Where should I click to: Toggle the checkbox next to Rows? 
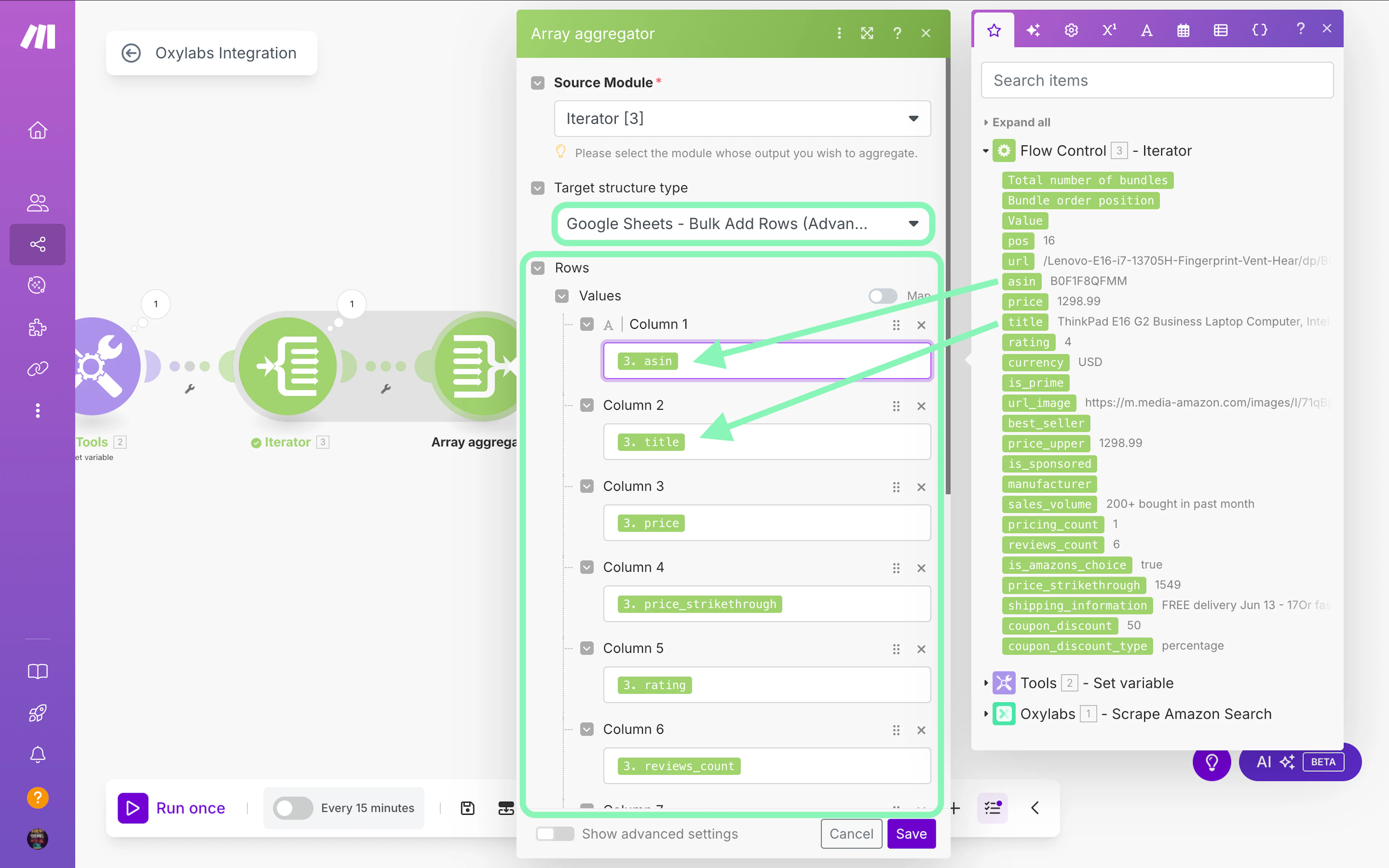point(538,268)
